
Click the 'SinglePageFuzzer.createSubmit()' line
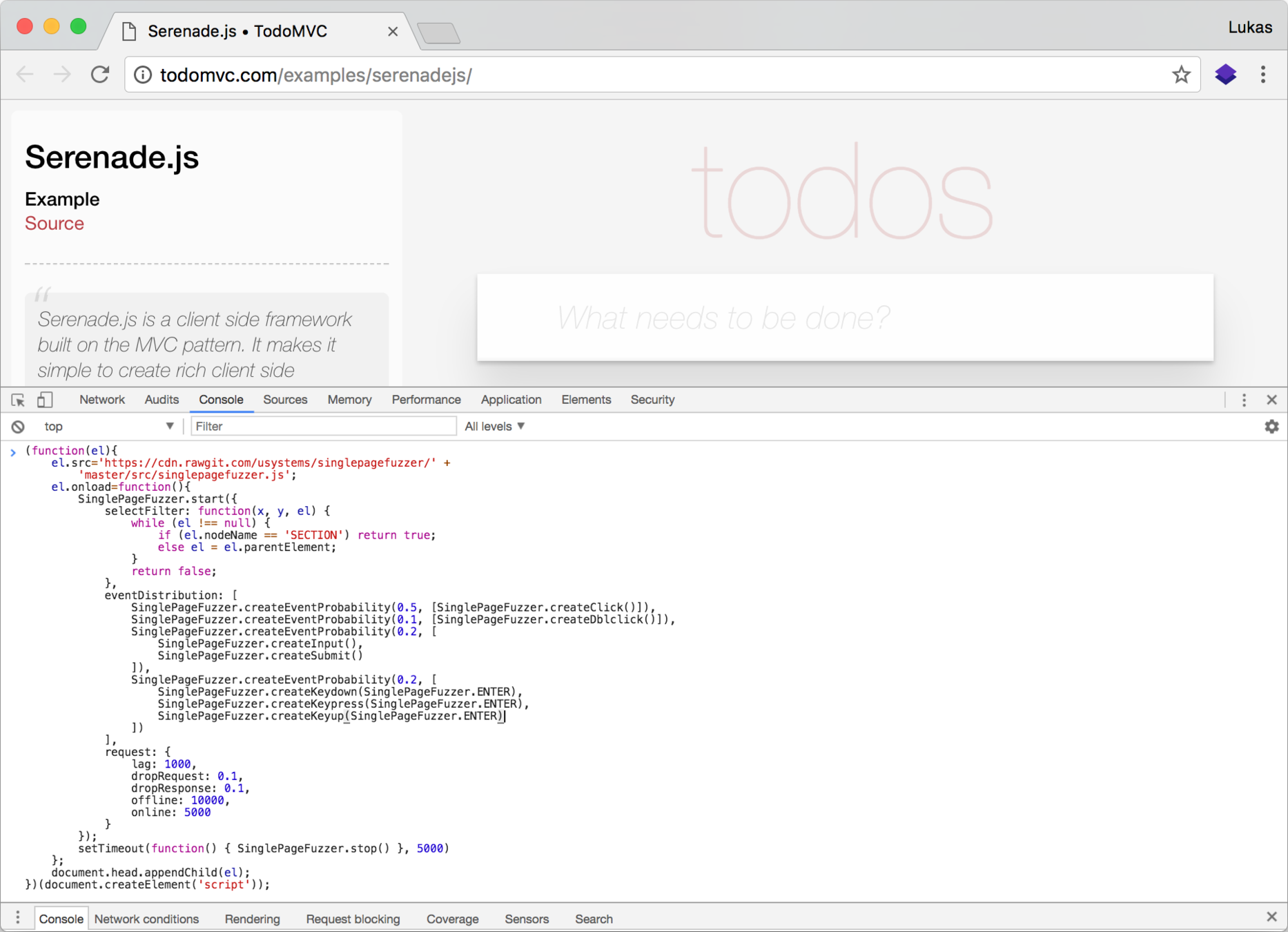pos(260,655)
